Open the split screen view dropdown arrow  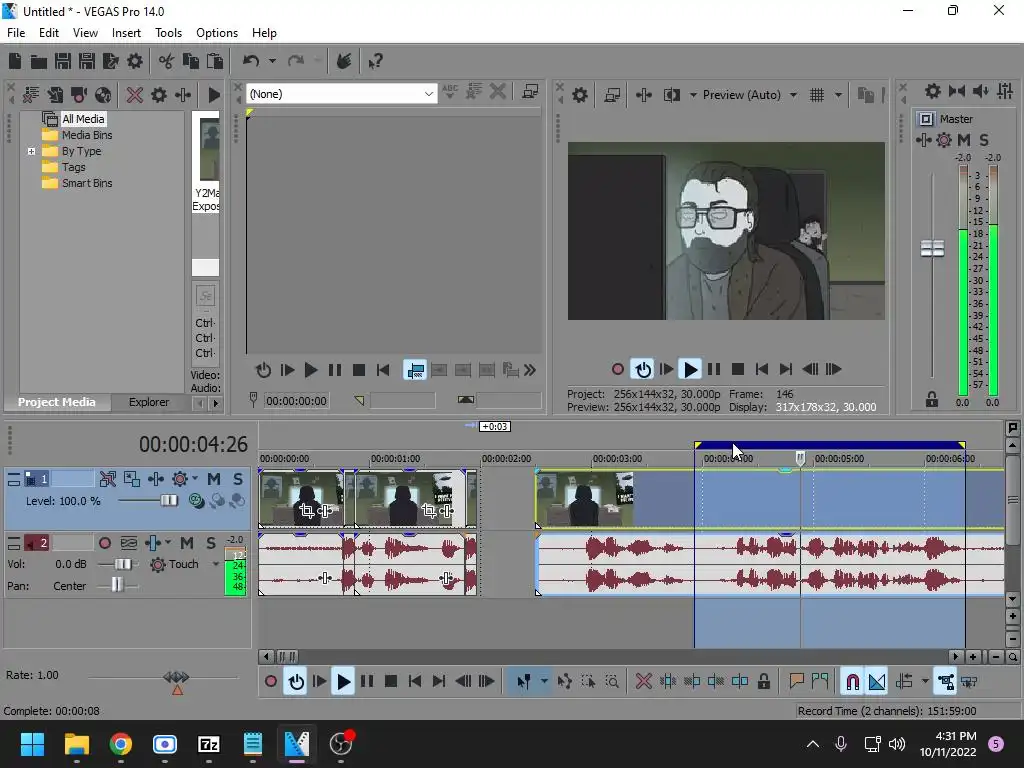[x=693, y=95]
